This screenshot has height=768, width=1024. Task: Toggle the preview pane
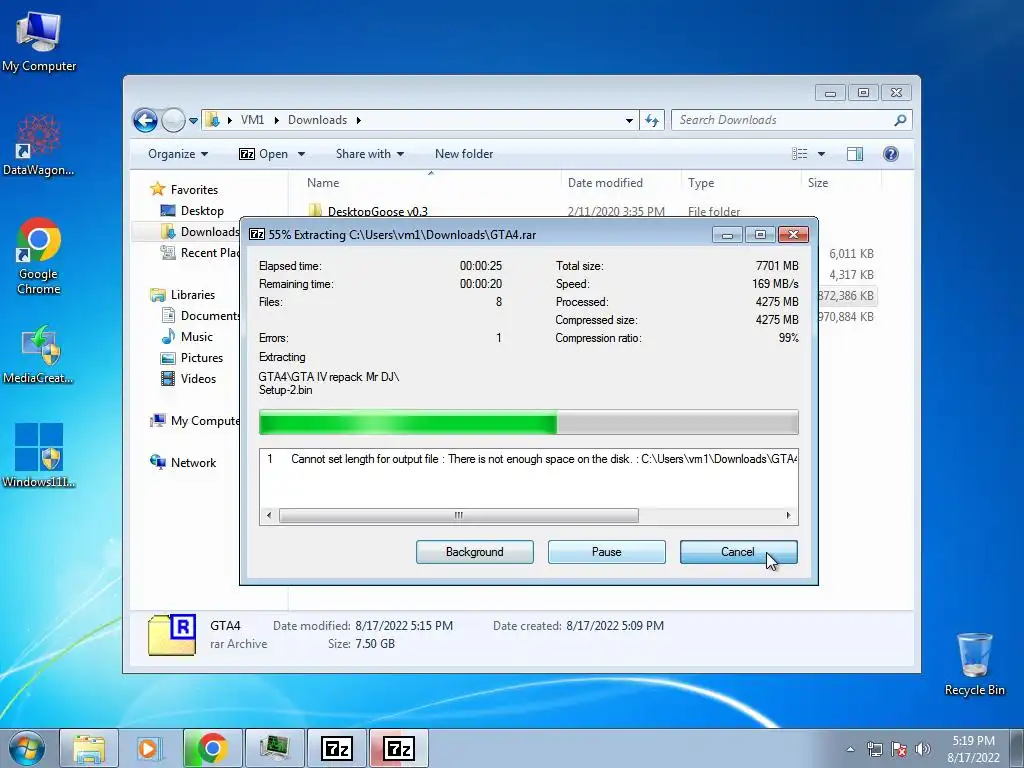(x=855, y=154)
